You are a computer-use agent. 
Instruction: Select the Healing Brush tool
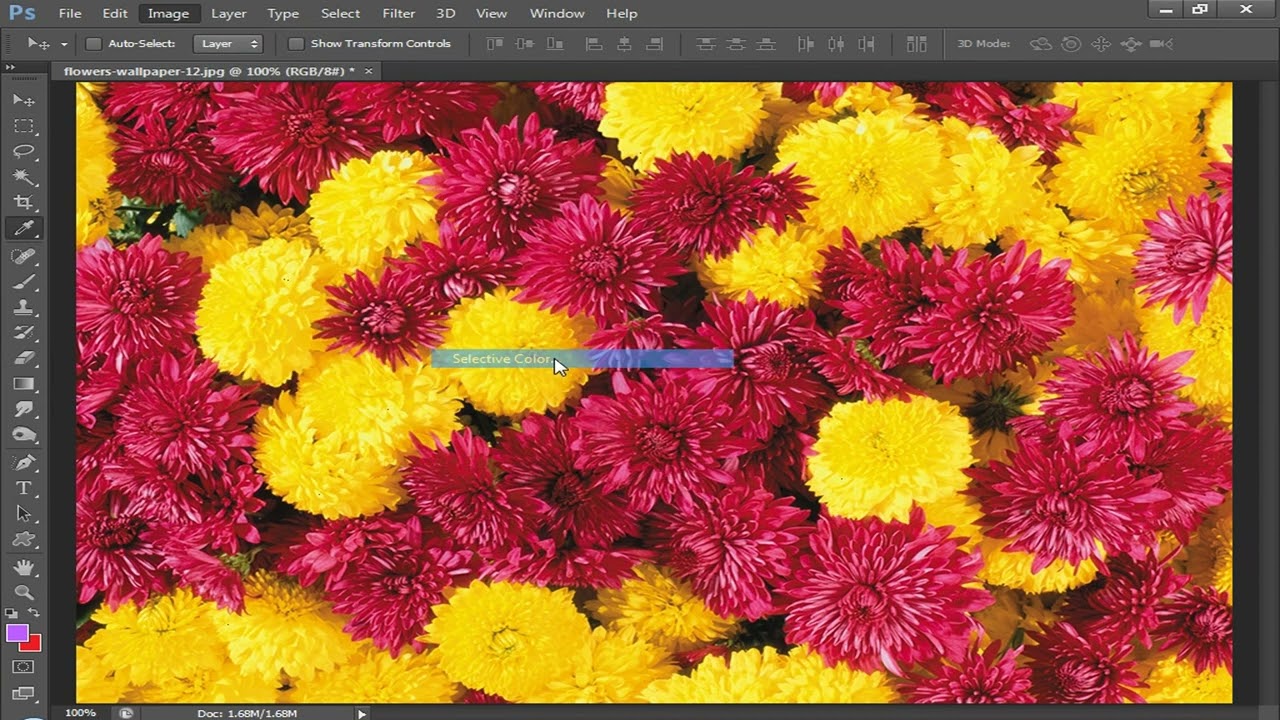click(23, 256)
